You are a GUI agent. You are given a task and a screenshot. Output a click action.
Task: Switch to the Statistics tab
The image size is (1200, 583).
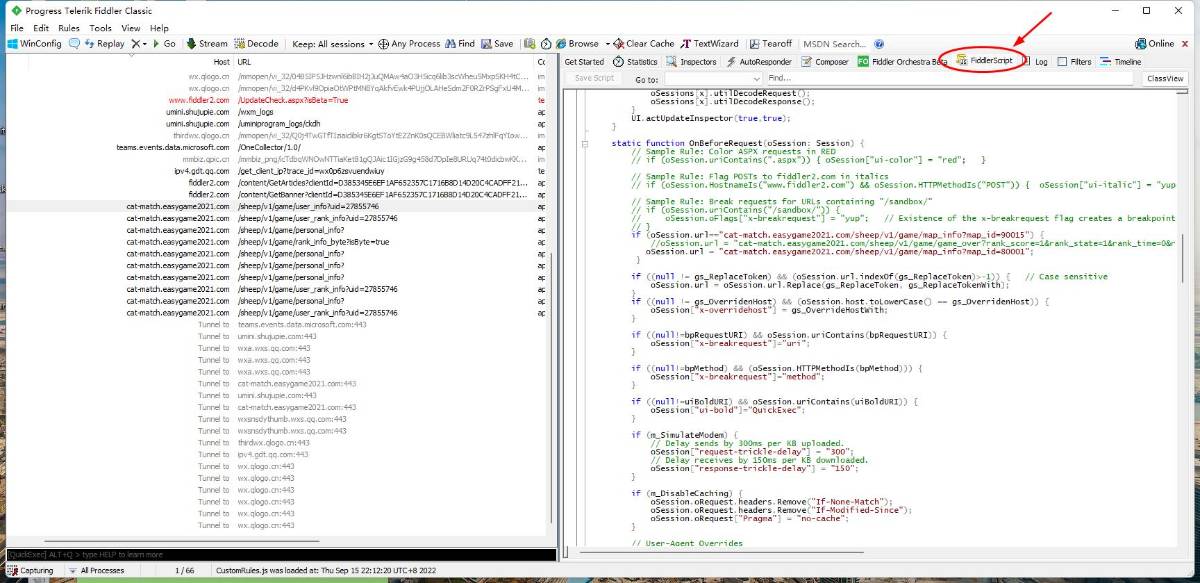634,62
